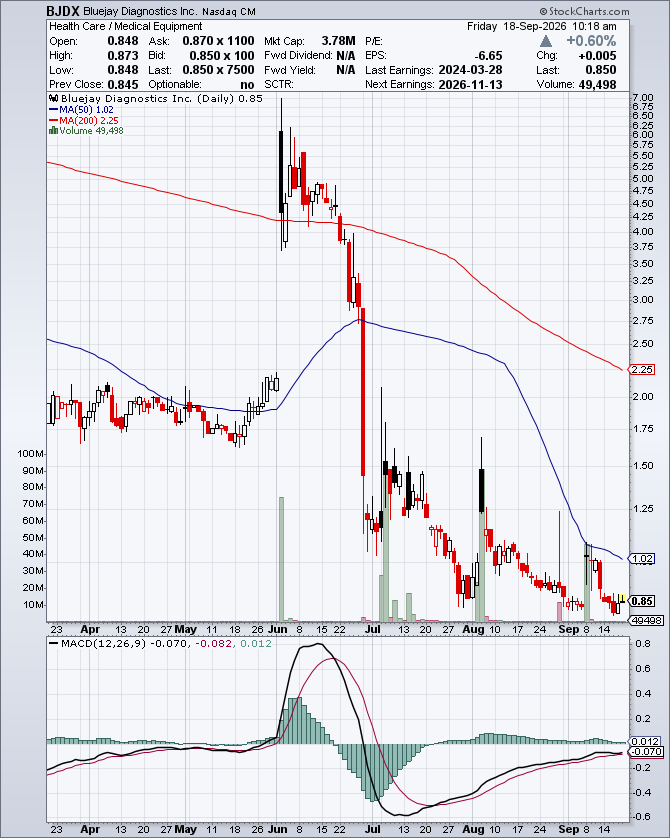
Task: Click the 0.85 last price tag
Action: click(642, 601)
